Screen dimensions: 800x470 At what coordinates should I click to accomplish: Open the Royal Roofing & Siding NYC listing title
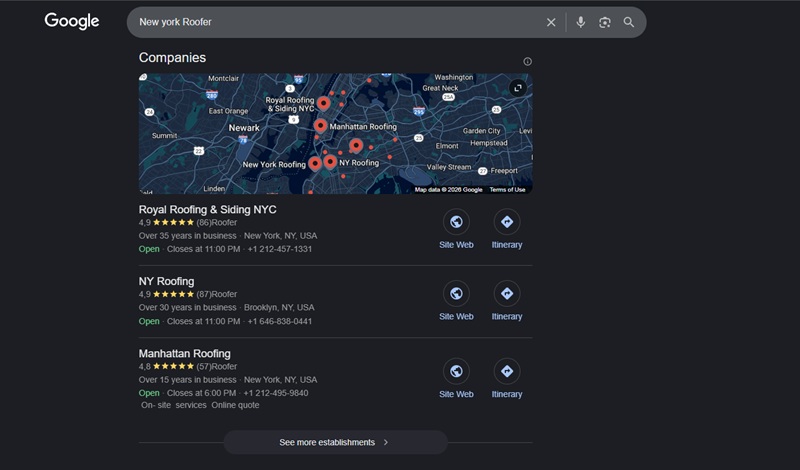pos(208,210)
